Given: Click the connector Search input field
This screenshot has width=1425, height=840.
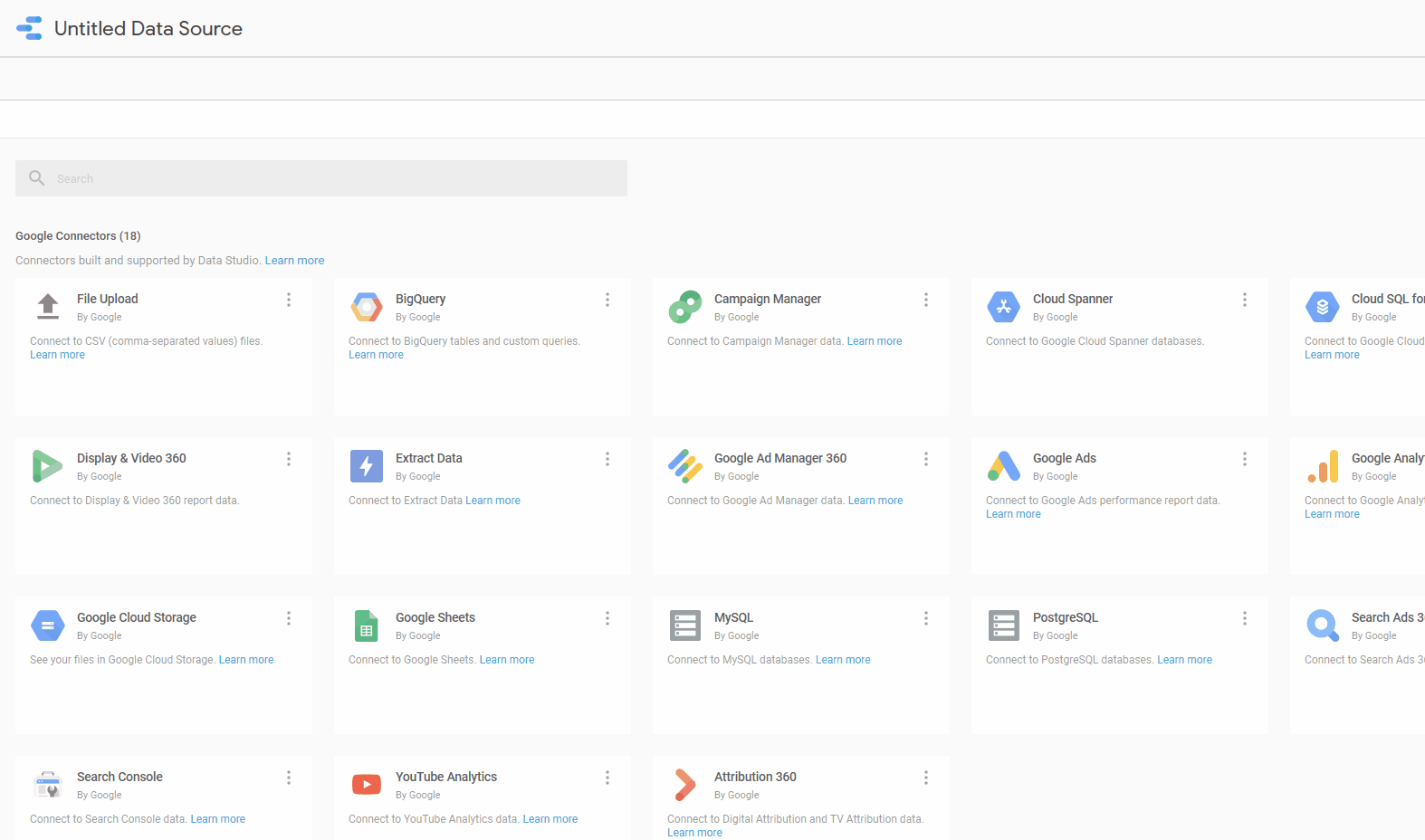Looking at the screenshot, I should [x=321, y=178].
